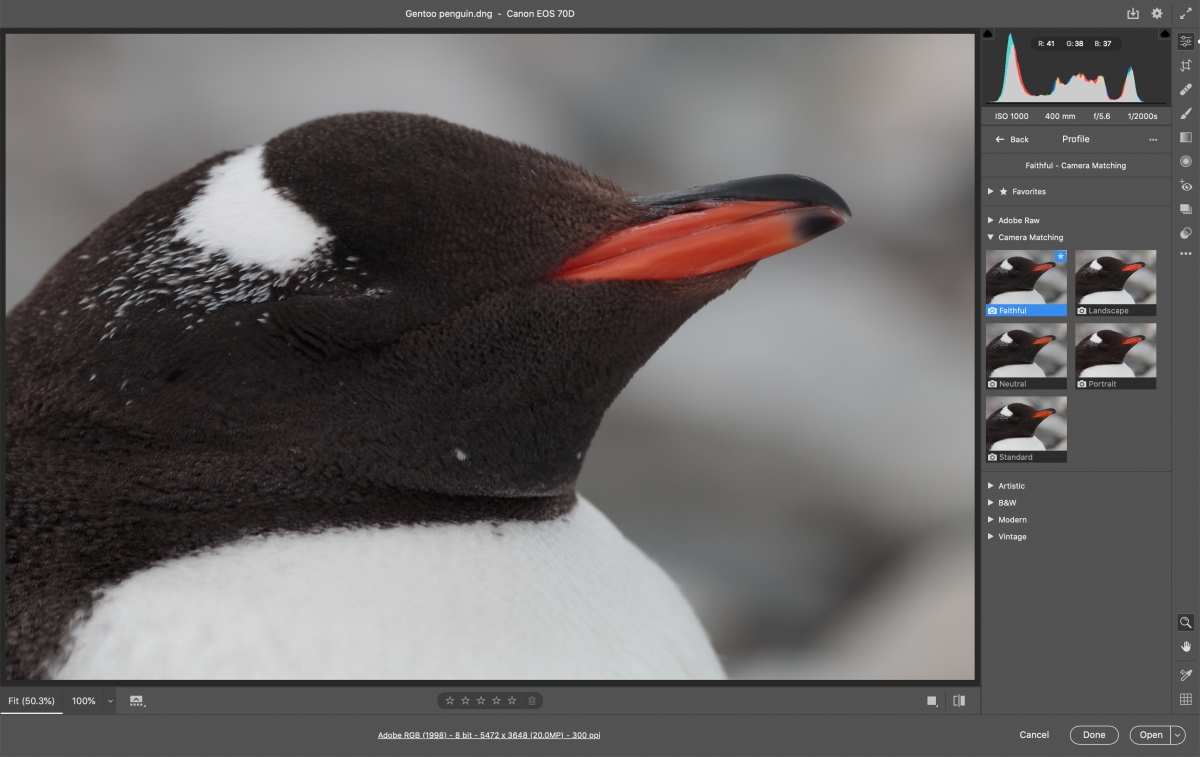Open the Red Eye removal tool
1200x757 pixels.
coord(1186,186)
